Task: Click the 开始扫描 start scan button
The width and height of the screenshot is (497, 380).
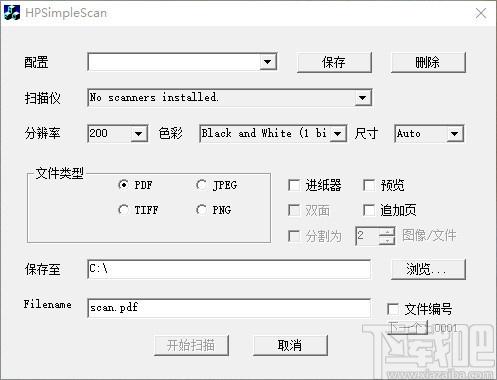Action: (191, 345)
